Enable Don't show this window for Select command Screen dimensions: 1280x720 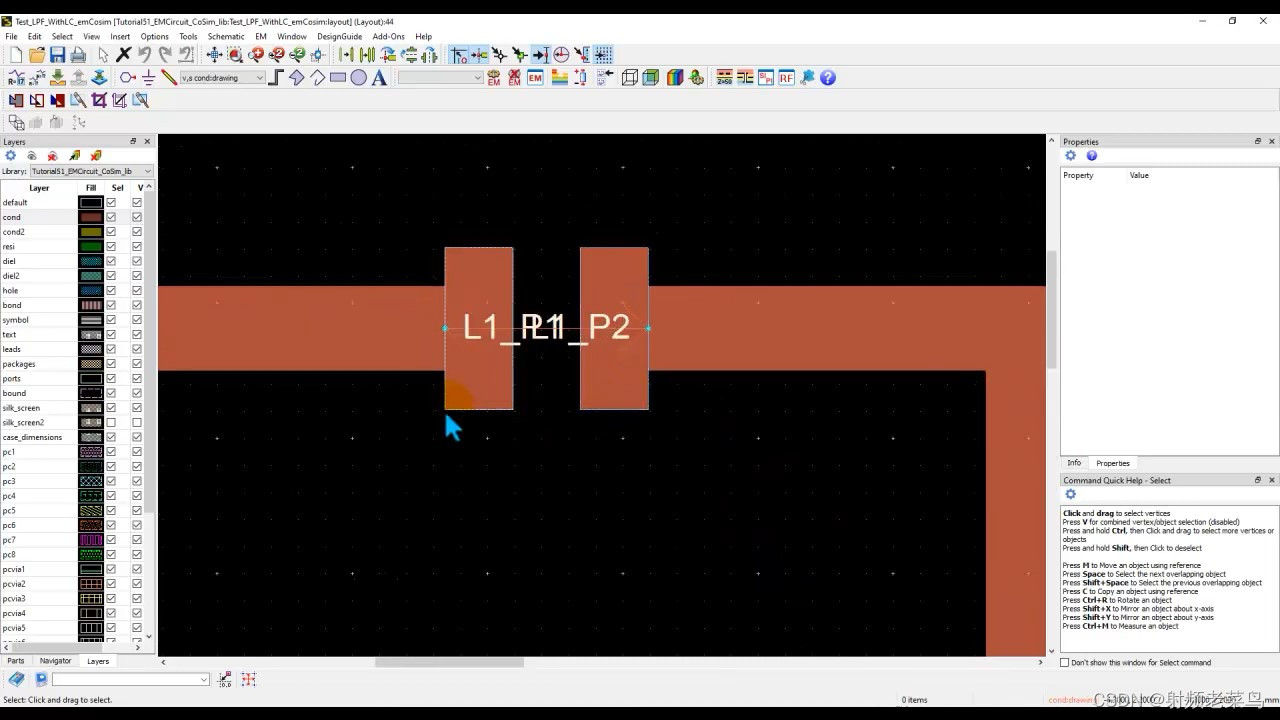[1064, 662]
